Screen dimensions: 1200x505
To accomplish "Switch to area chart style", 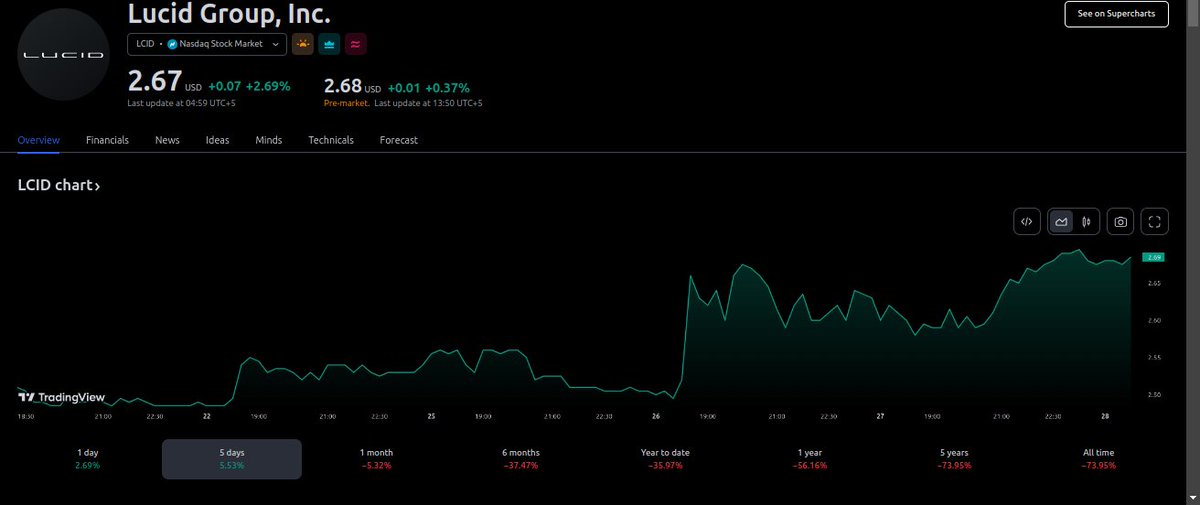I will (1061, 222).
